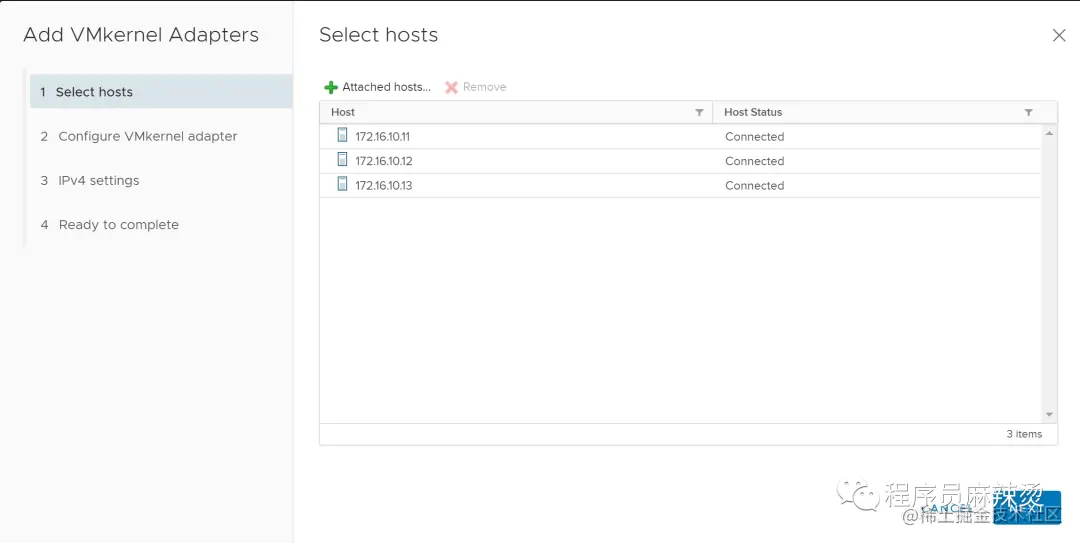1080x543 pixels.
Task: Select the 172.16.10.13 host address
Action: 384,185
